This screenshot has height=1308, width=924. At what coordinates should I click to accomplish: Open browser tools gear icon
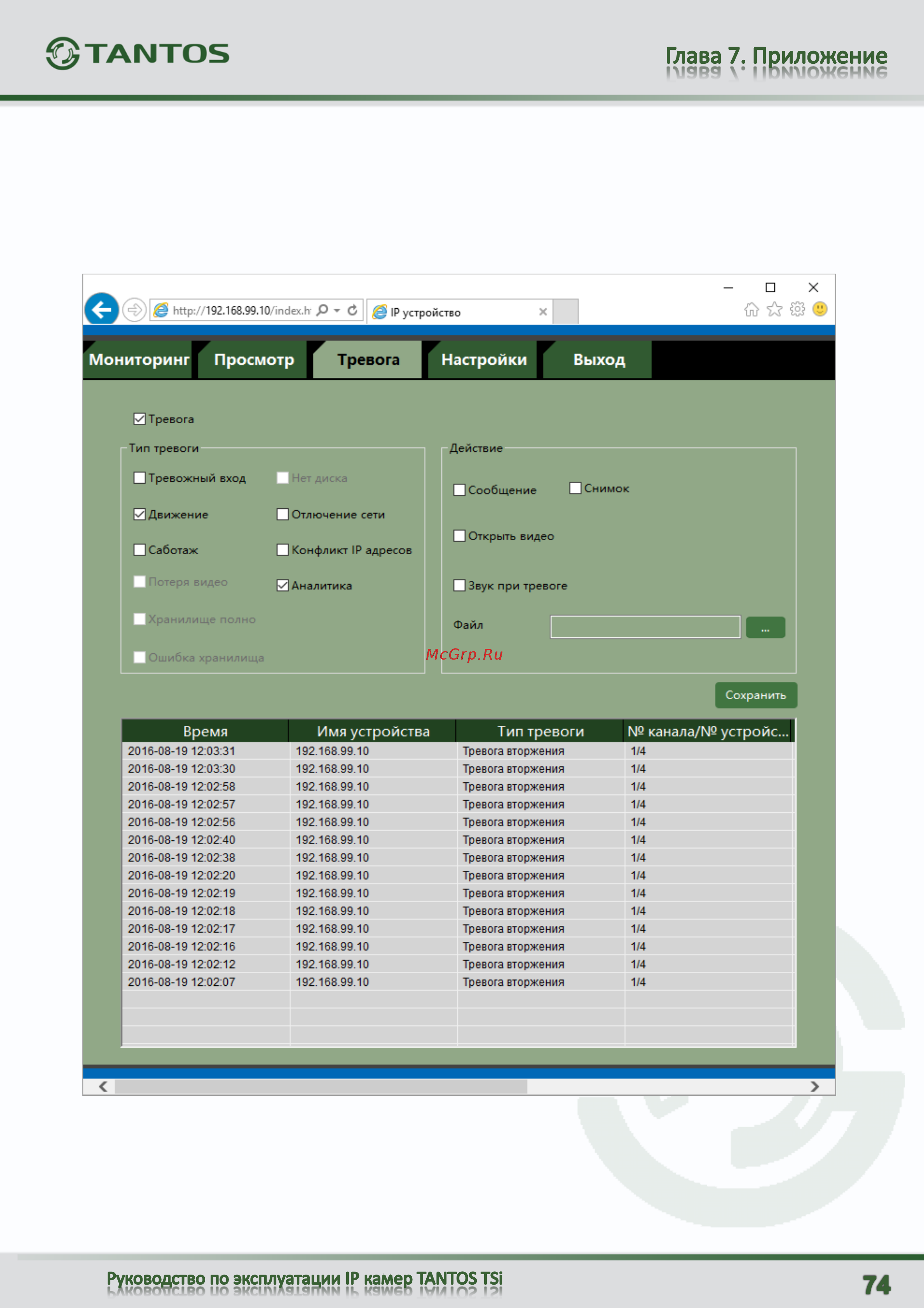(797, 309)
